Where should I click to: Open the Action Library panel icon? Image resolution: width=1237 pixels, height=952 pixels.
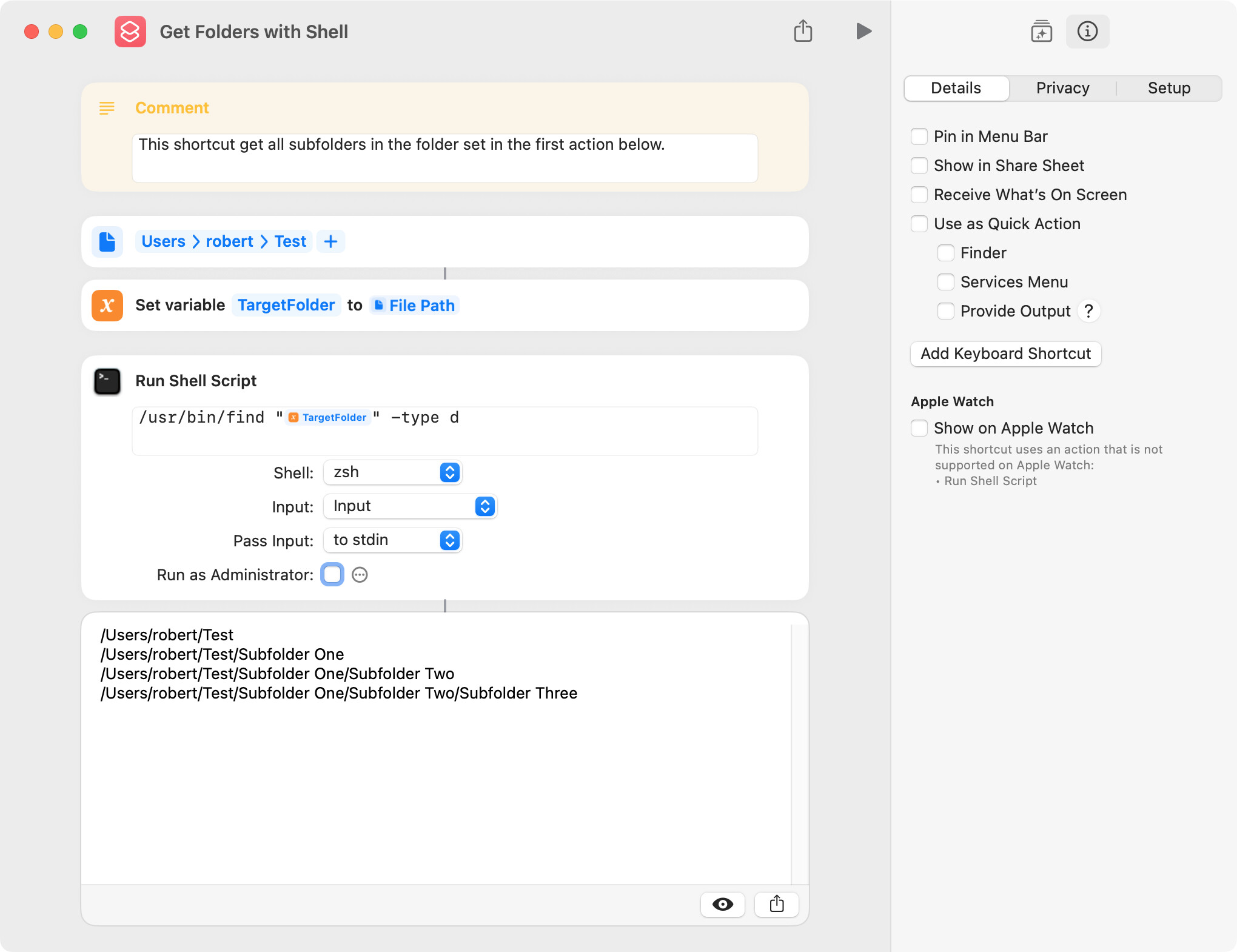point(1041,31)
